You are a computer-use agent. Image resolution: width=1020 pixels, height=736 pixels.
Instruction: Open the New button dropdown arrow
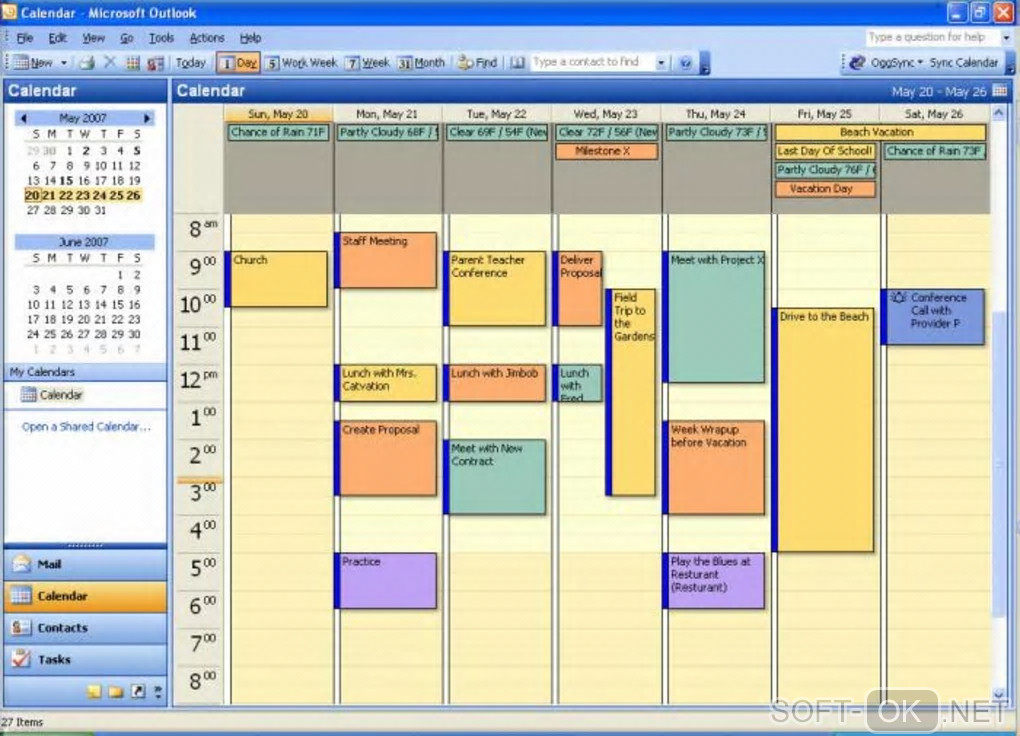pyautogui.click(x=64, y=63)
